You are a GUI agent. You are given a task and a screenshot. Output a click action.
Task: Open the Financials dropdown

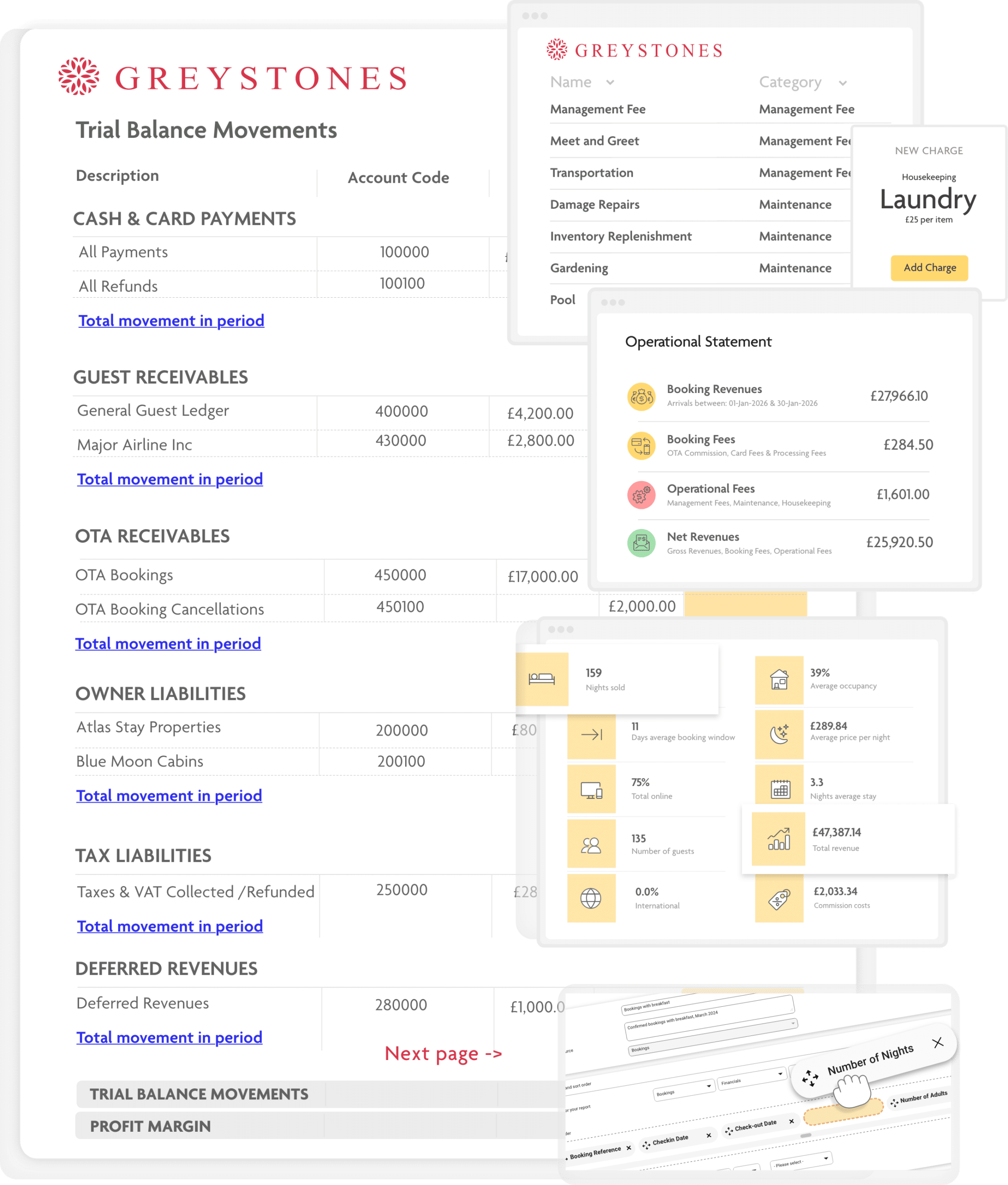(752, 1078)
